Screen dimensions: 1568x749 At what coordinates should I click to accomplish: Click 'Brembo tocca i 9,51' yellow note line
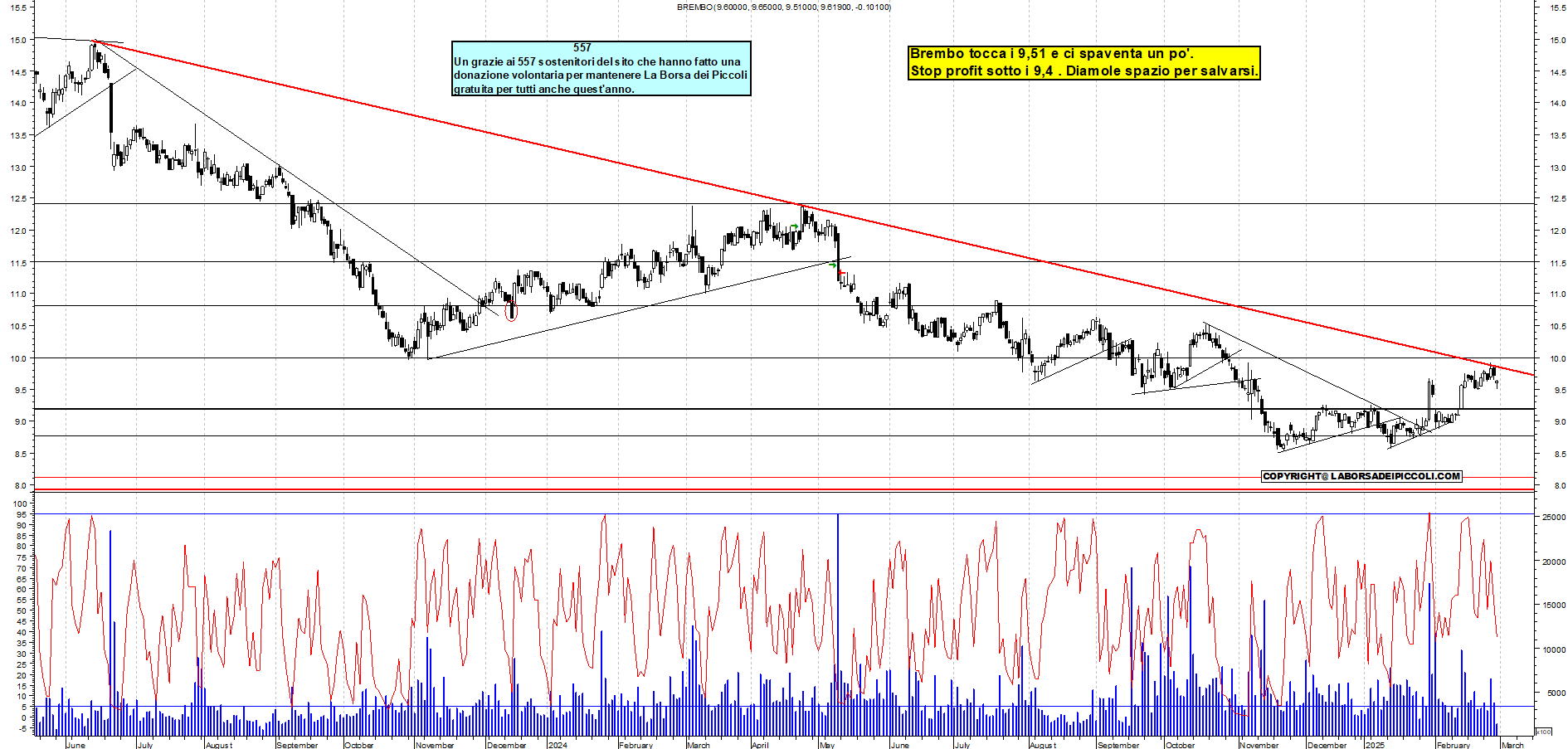(x=1052, y=54)
